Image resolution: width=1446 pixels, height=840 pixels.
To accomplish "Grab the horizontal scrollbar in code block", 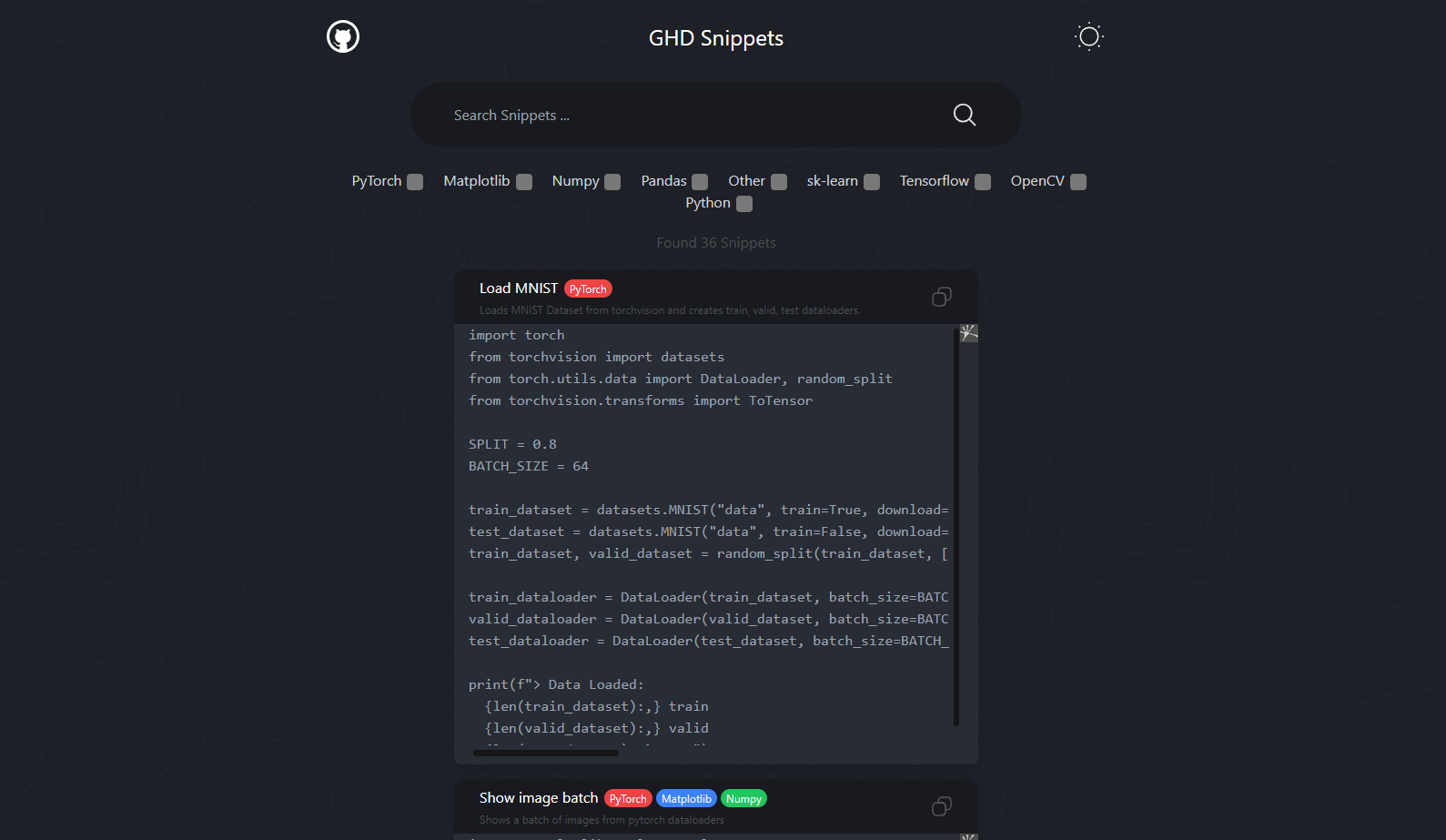I will point(546,753).
